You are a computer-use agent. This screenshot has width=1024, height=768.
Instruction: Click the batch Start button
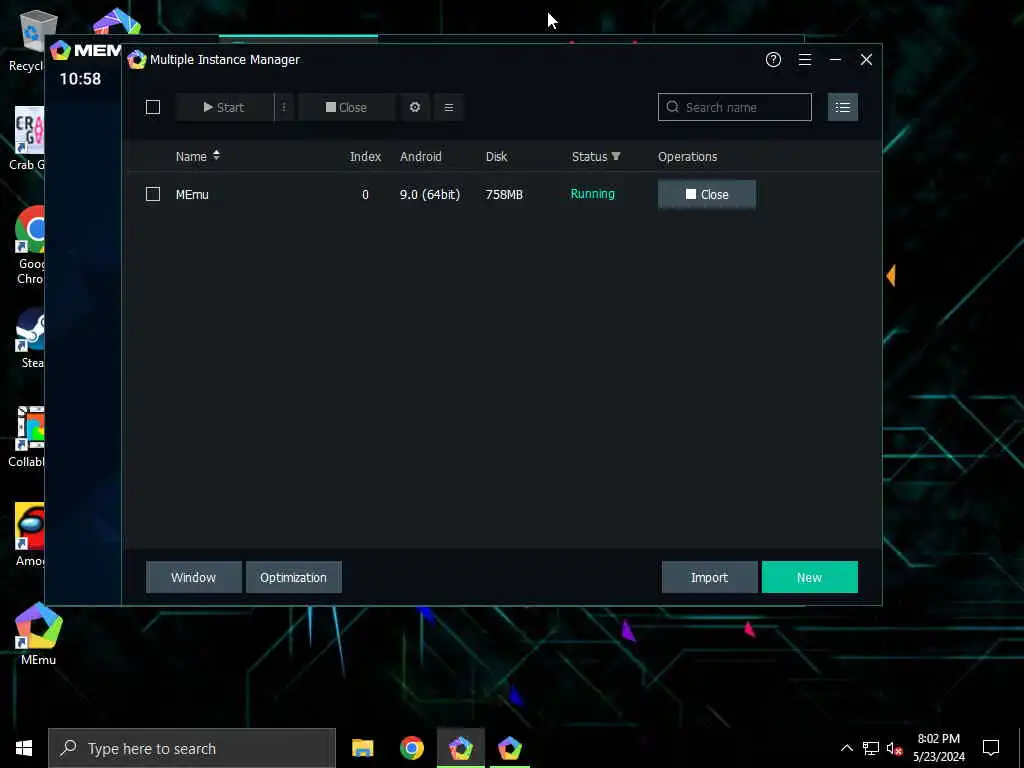coord(224,107)
